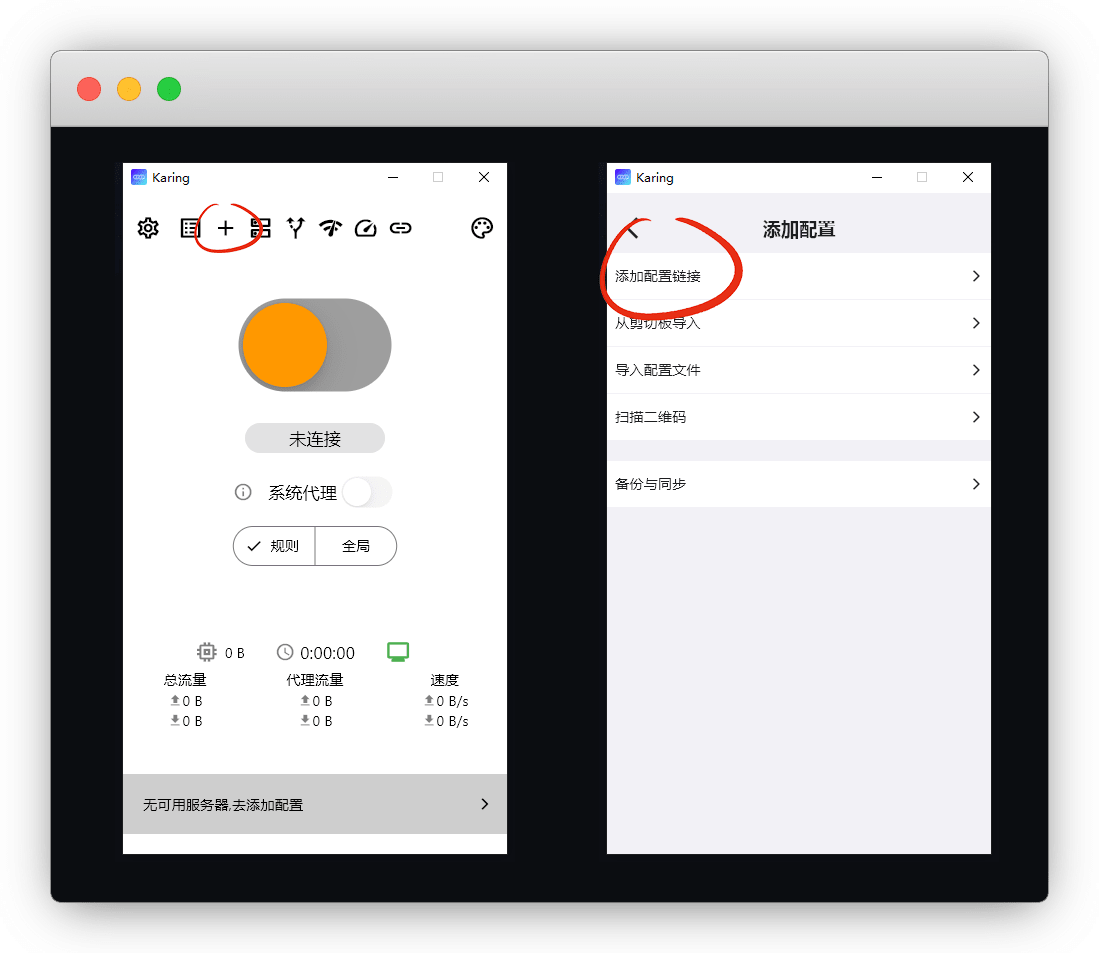Open the theme palette icon

(482, 228)
